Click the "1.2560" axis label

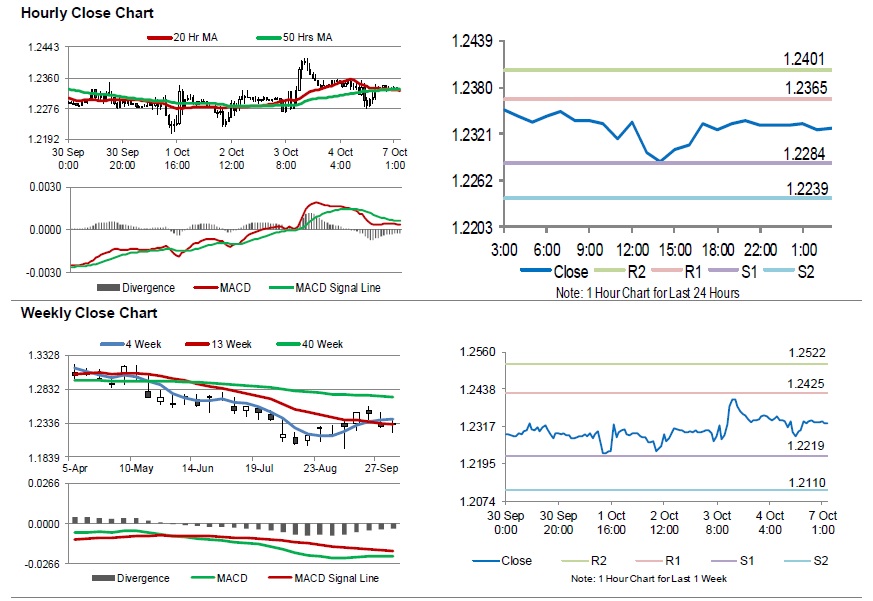[477, 352]
